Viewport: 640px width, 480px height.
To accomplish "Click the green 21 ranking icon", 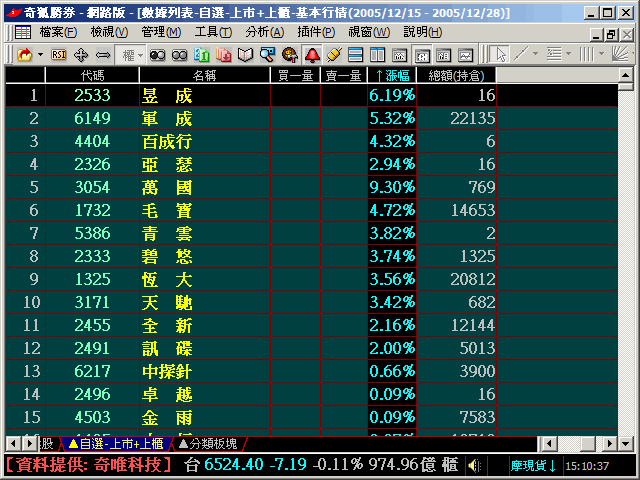I will click(202, 55).
